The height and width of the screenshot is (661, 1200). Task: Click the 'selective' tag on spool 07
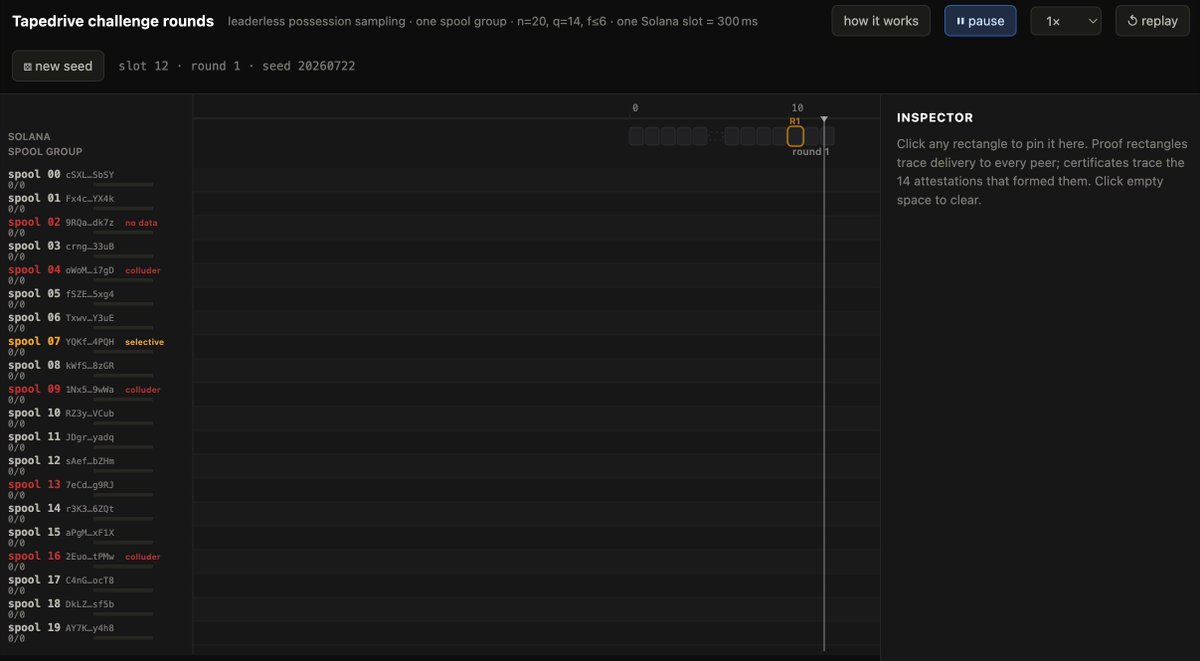(144, 342)
